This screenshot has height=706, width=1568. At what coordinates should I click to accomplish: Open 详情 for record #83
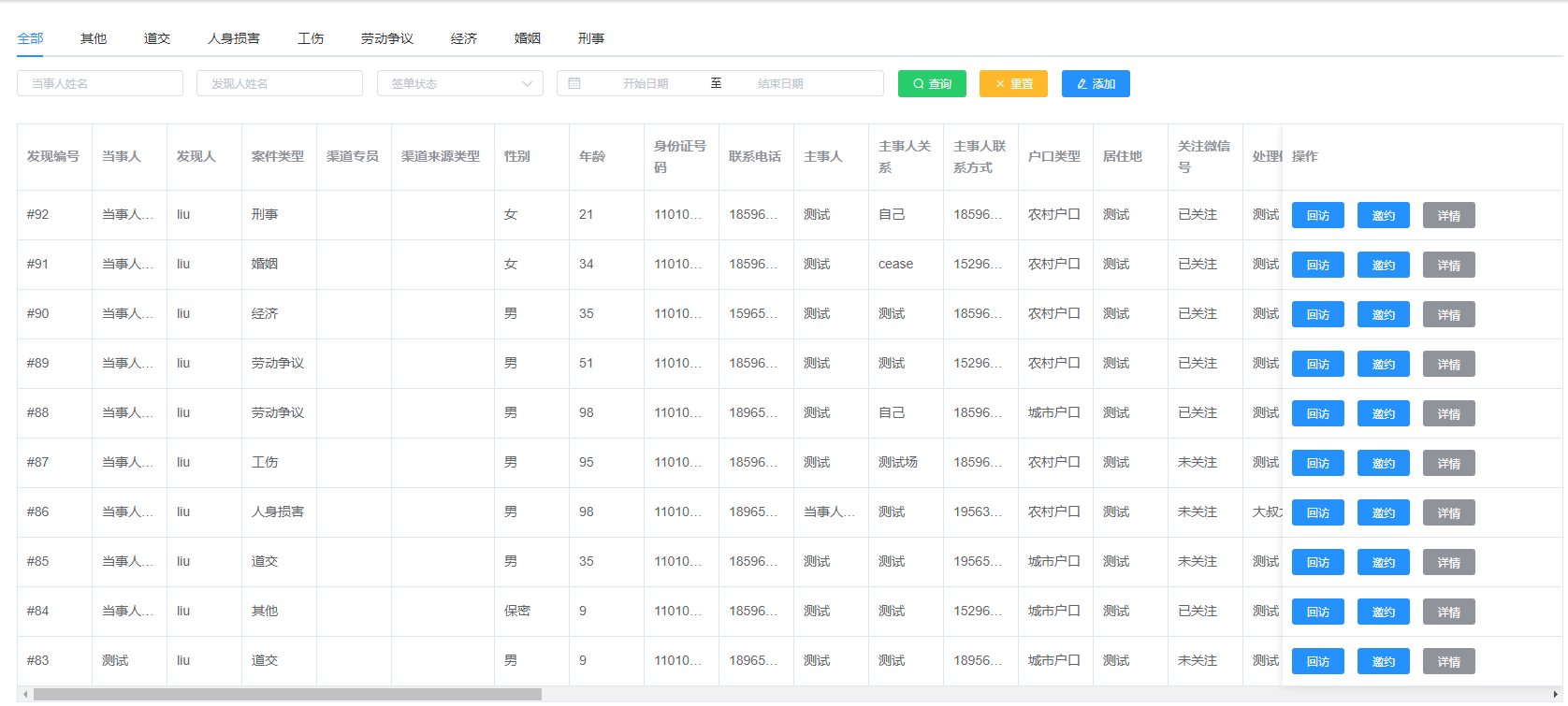(x=1449, y=661)
